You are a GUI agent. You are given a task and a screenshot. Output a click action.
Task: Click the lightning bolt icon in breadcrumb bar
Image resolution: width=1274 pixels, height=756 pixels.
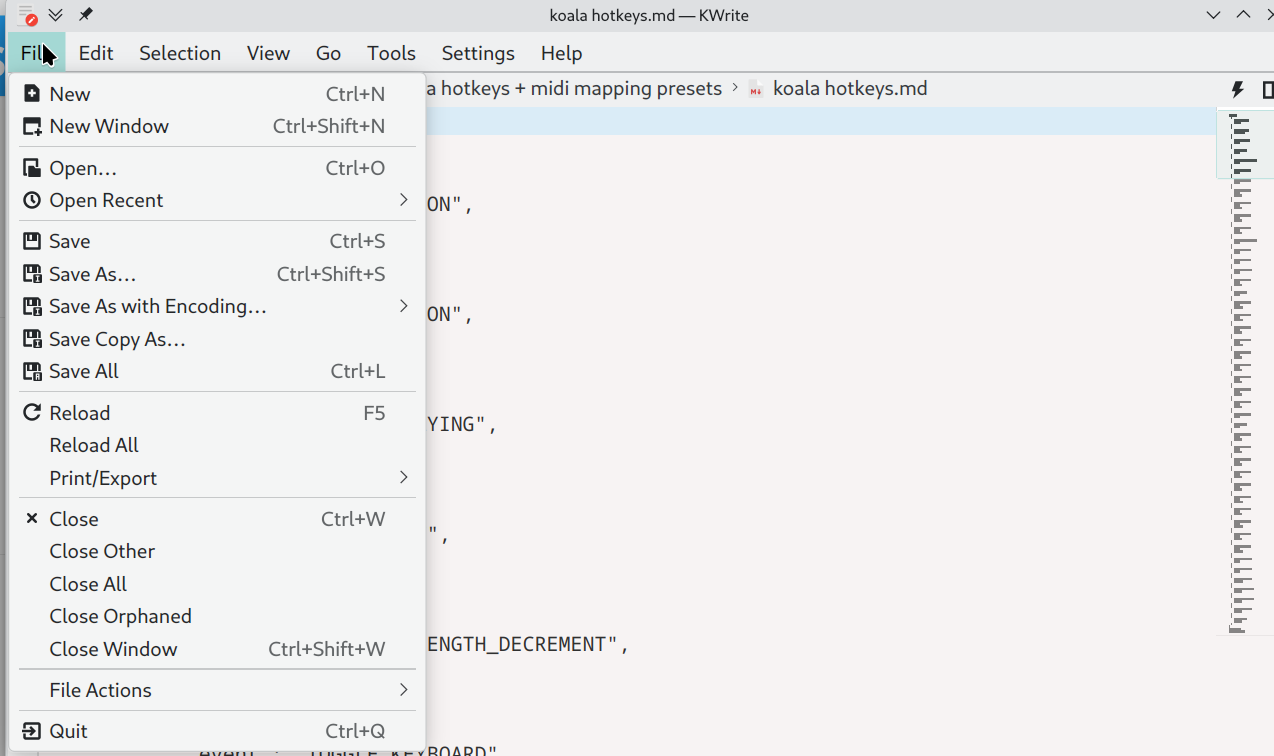1237,90
